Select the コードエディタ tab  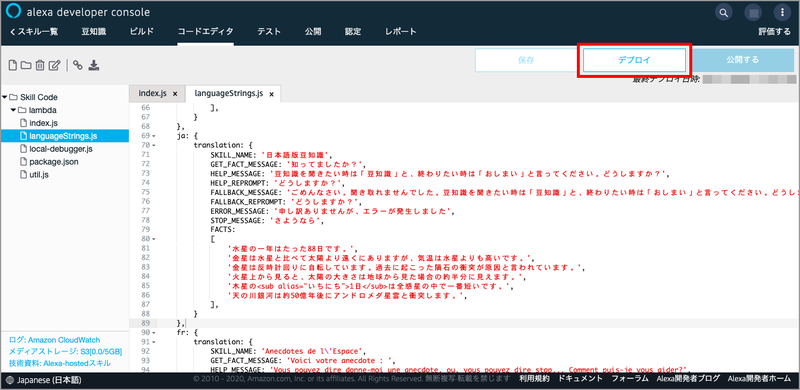pyautogui.click(x=206, y=32)
